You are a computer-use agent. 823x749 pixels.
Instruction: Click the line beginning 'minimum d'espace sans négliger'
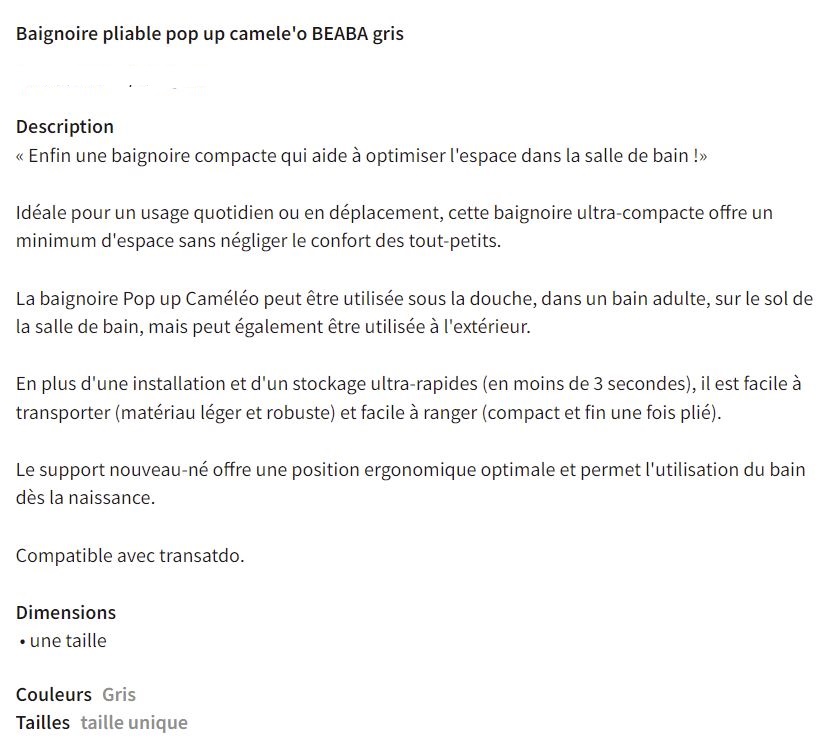[257, 241]
